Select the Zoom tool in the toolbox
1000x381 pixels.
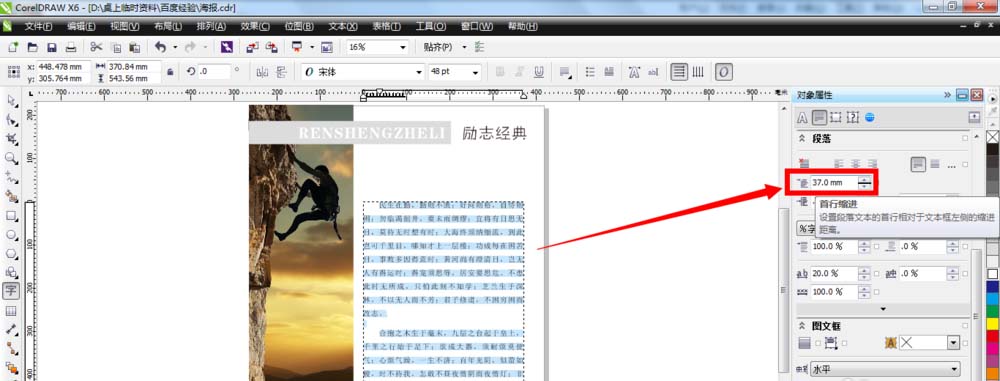tap(11, 158)
